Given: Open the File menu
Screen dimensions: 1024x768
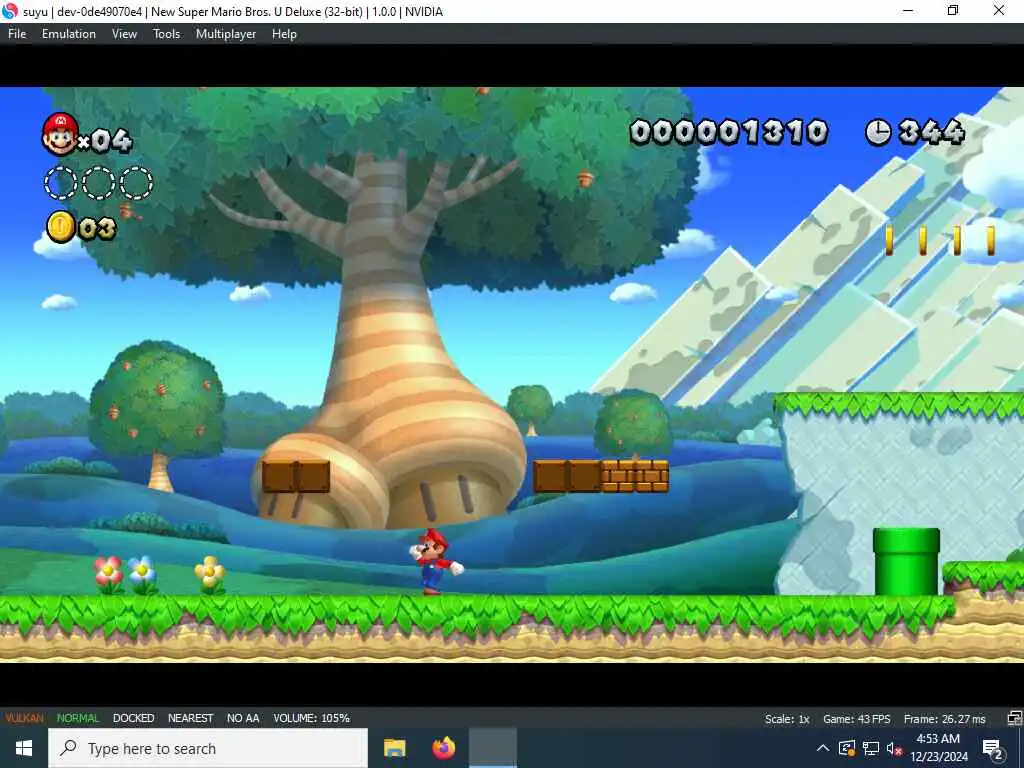Looking at the screenshot, I should 17,34.
